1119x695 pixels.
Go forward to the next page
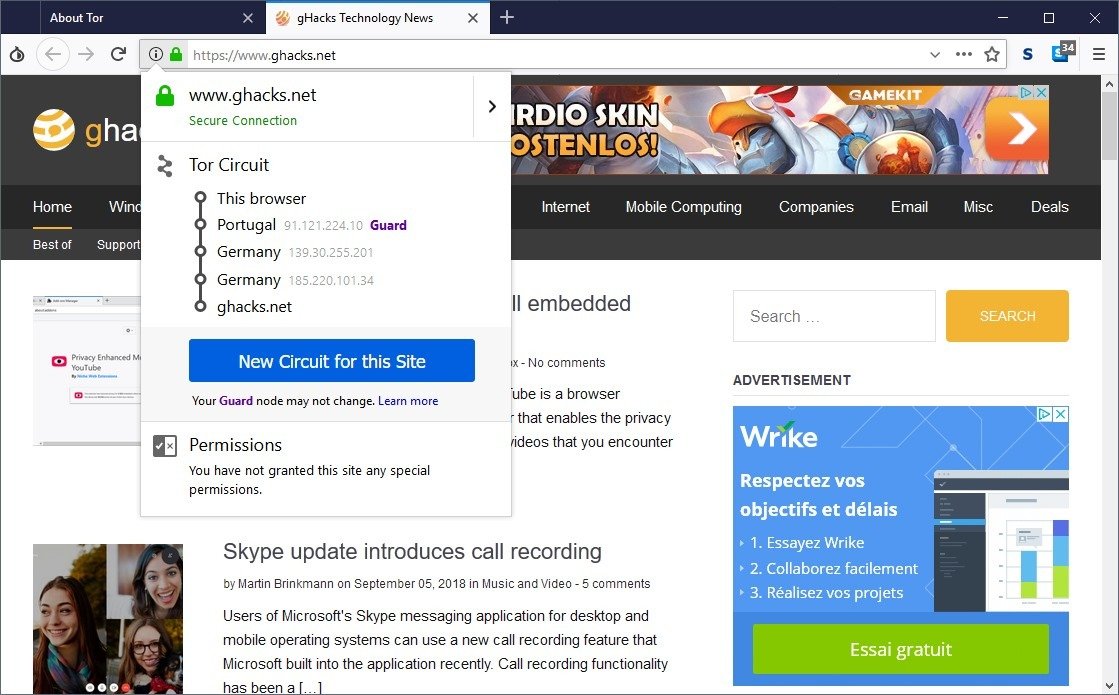[86, 54]
